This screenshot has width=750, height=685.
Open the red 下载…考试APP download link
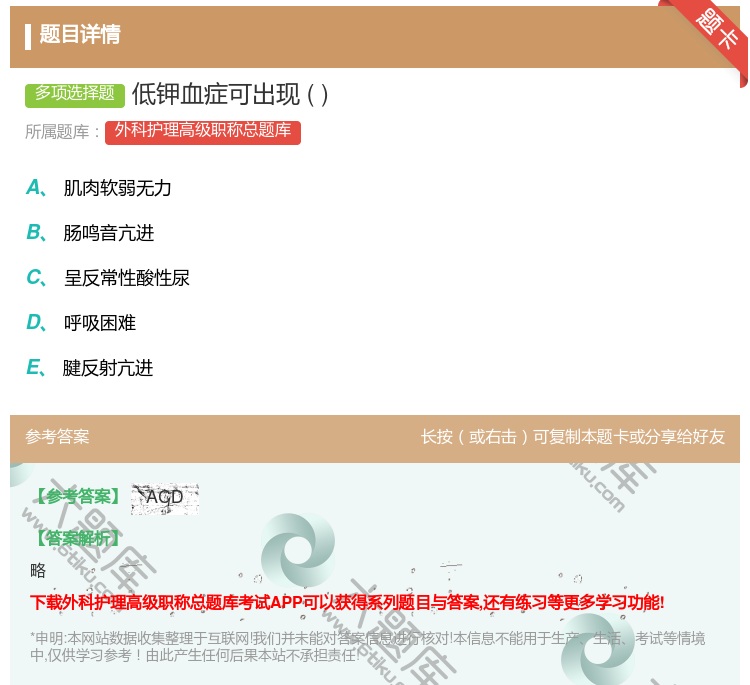[347, 602]
